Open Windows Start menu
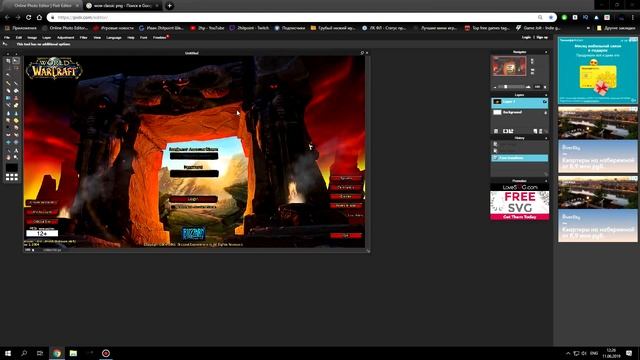Screen dimensions: 640x360 pyautogui.click(x=8, y=353)
